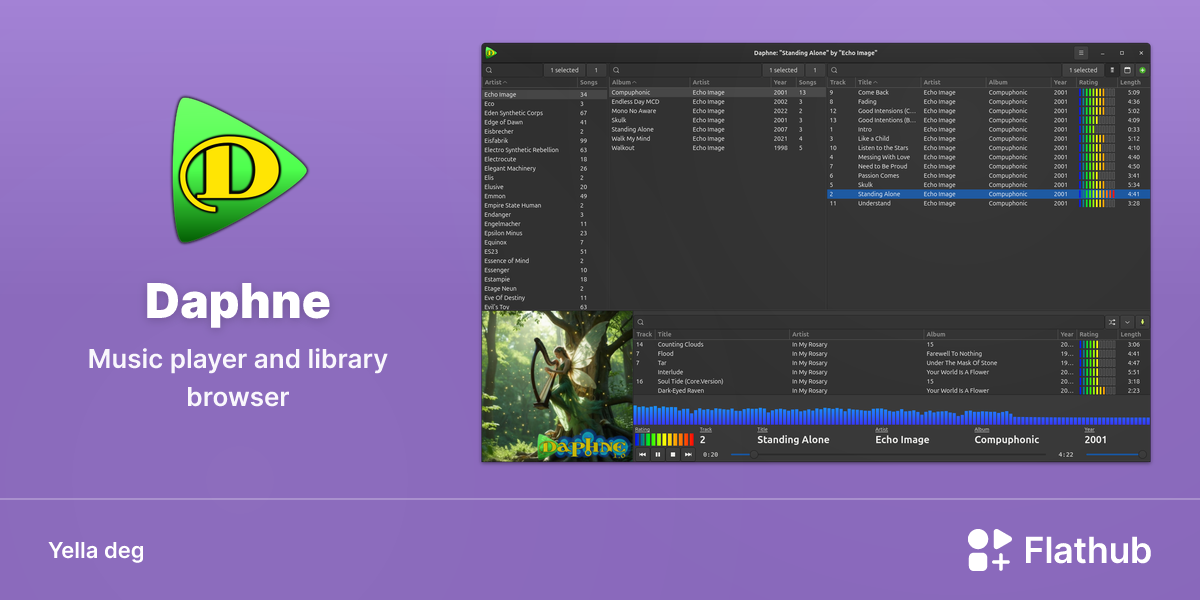Set rating on the now-playing rainbow rating bar
The height and width of the screenshot is (600, 1200).
664,439
